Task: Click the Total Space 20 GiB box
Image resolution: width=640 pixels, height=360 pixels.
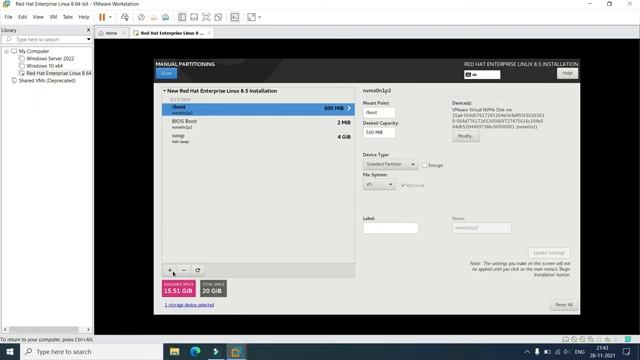Action: pyautogui.click(x=213, y=288)
